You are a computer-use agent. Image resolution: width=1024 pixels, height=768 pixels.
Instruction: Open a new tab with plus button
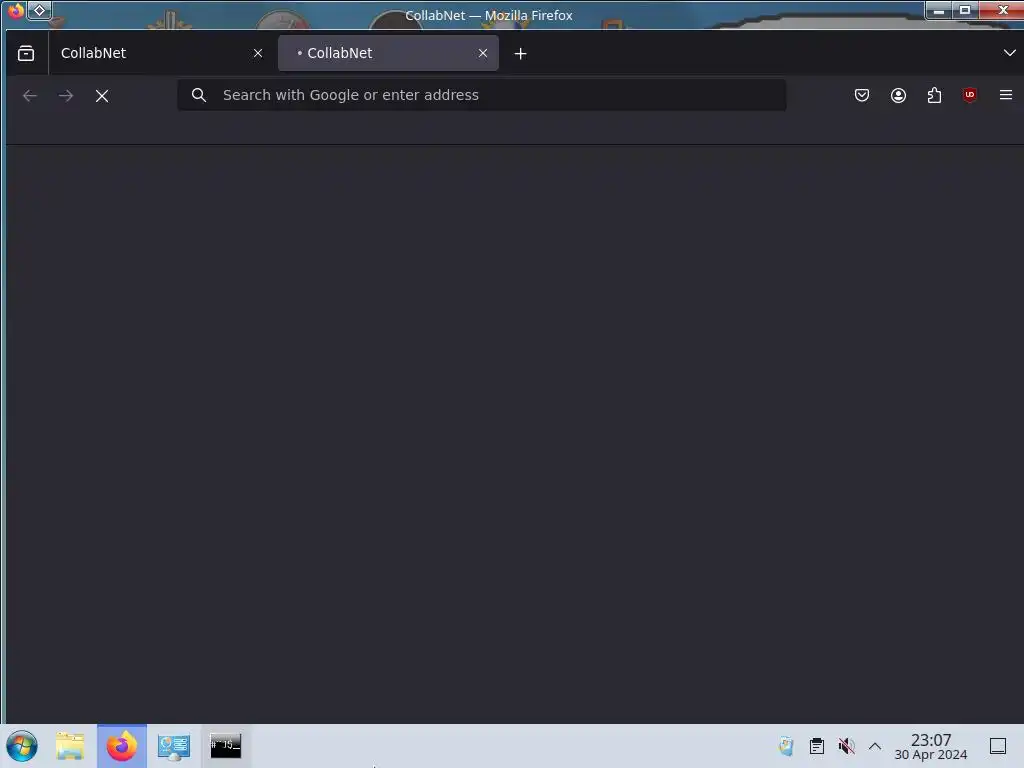(x=520, y=54)
